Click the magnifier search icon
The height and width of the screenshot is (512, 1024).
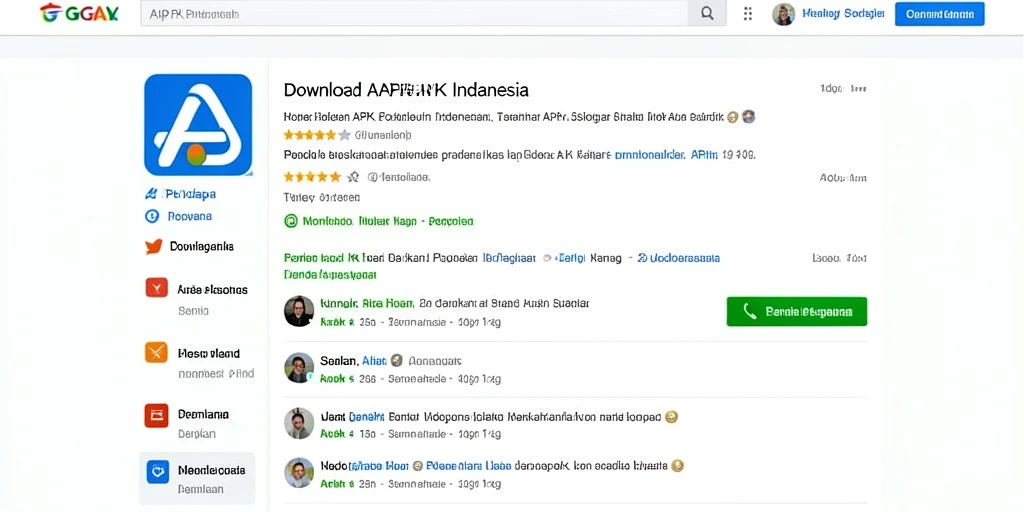(x=707, y=14)
